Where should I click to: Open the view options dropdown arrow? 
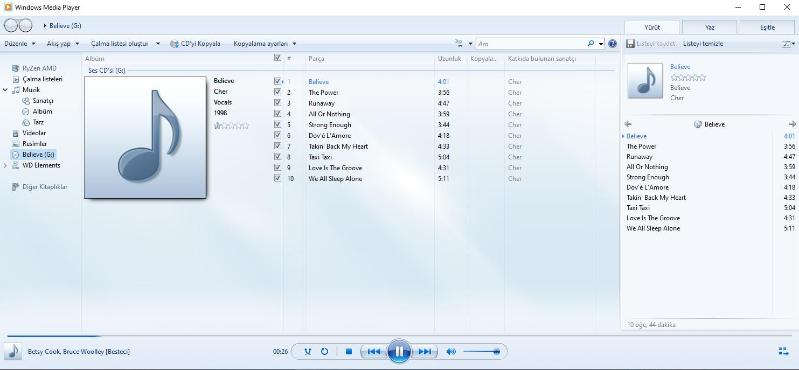470,44
